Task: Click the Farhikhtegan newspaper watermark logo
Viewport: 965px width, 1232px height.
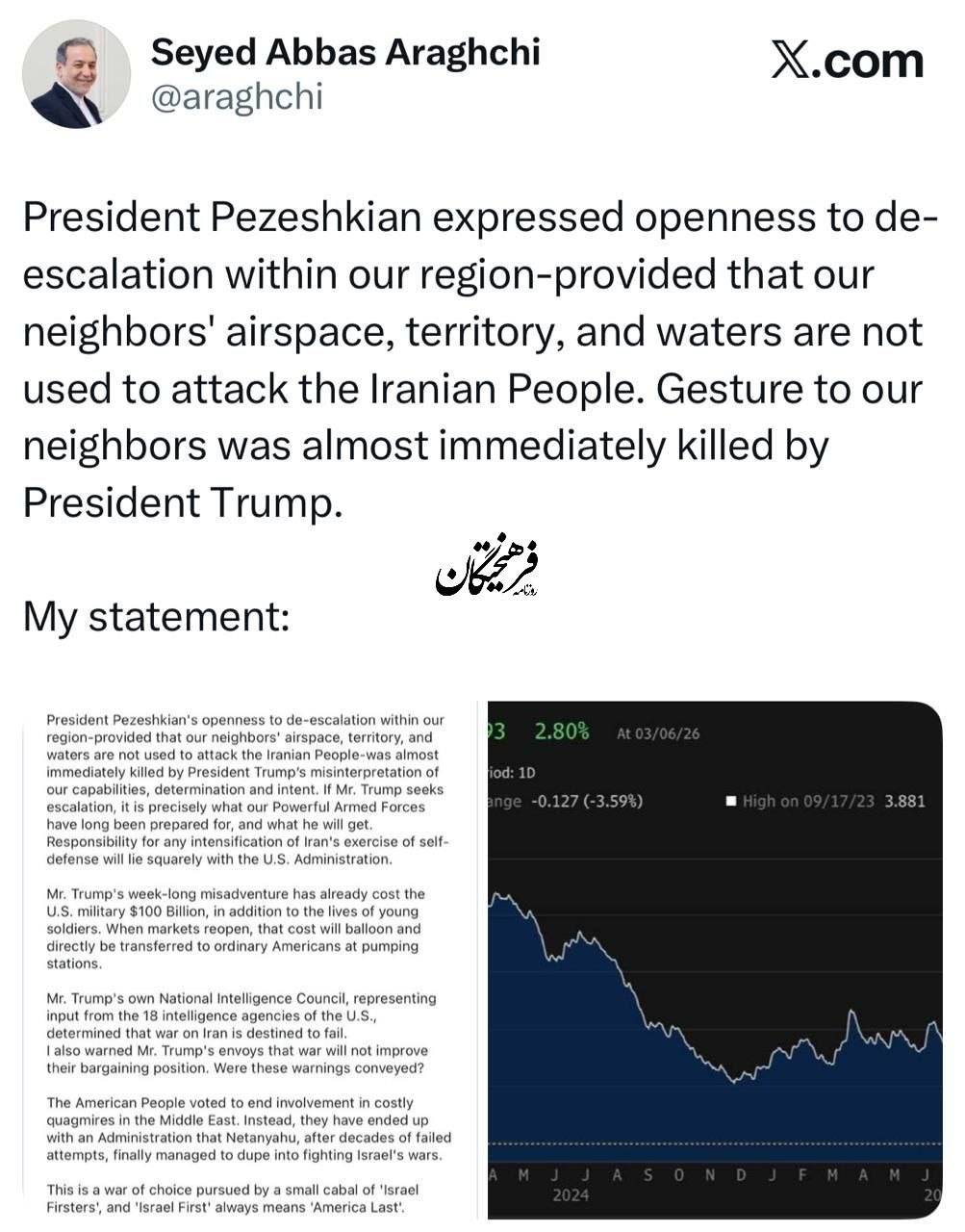Action: (487, 571)
